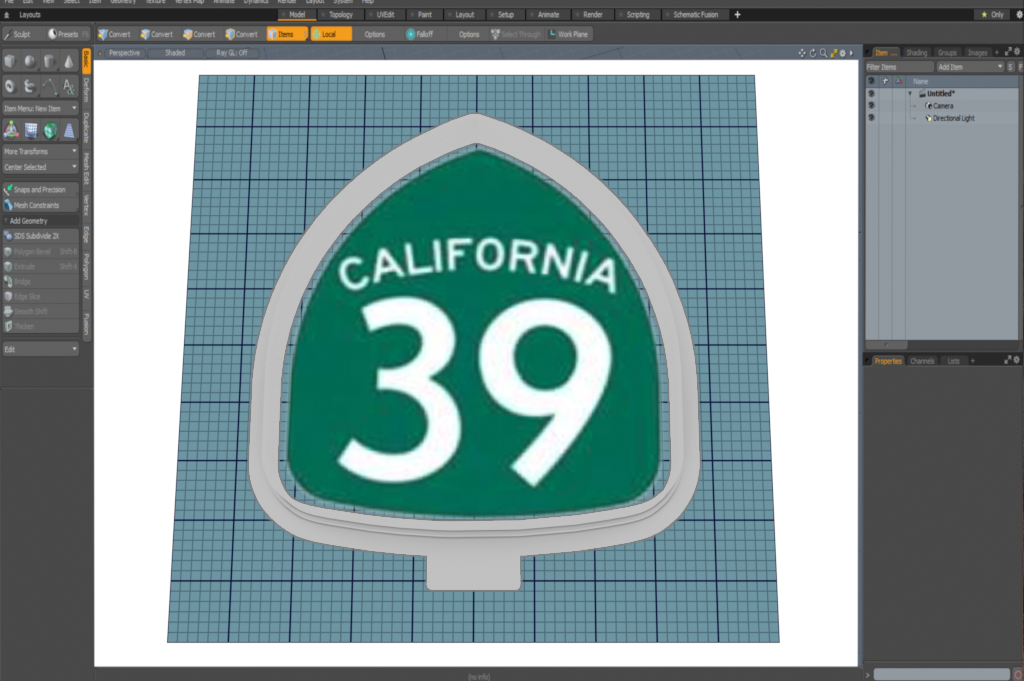This screenshot has height=681, width=1024.
Task: Select the cone primitive tool
Action: click(69, 61)
